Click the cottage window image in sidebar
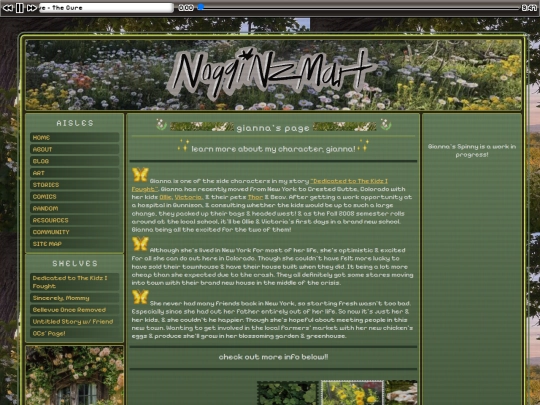 [74, 376]
